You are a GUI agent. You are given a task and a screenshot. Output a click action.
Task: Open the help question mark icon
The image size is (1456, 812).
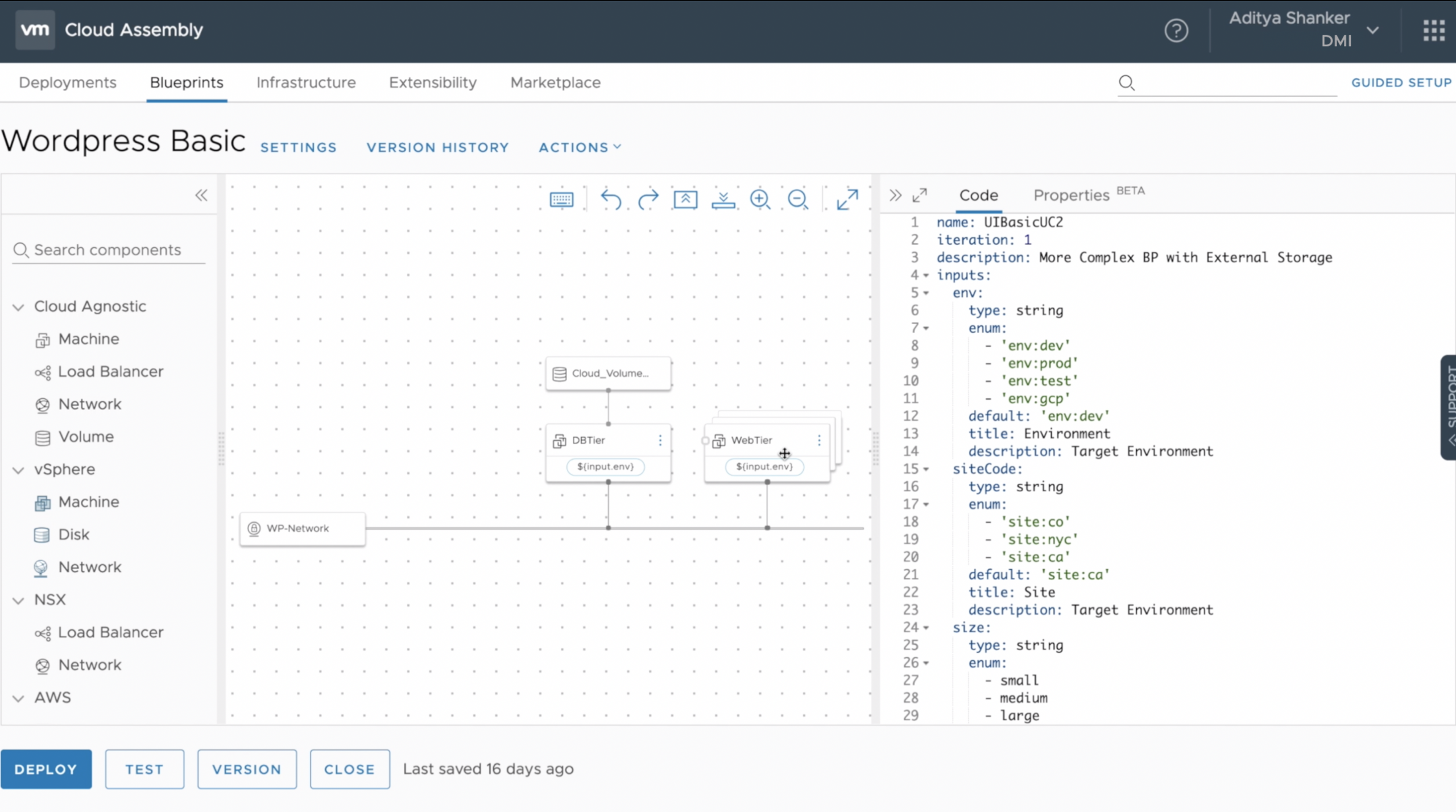coord(1176,31)
